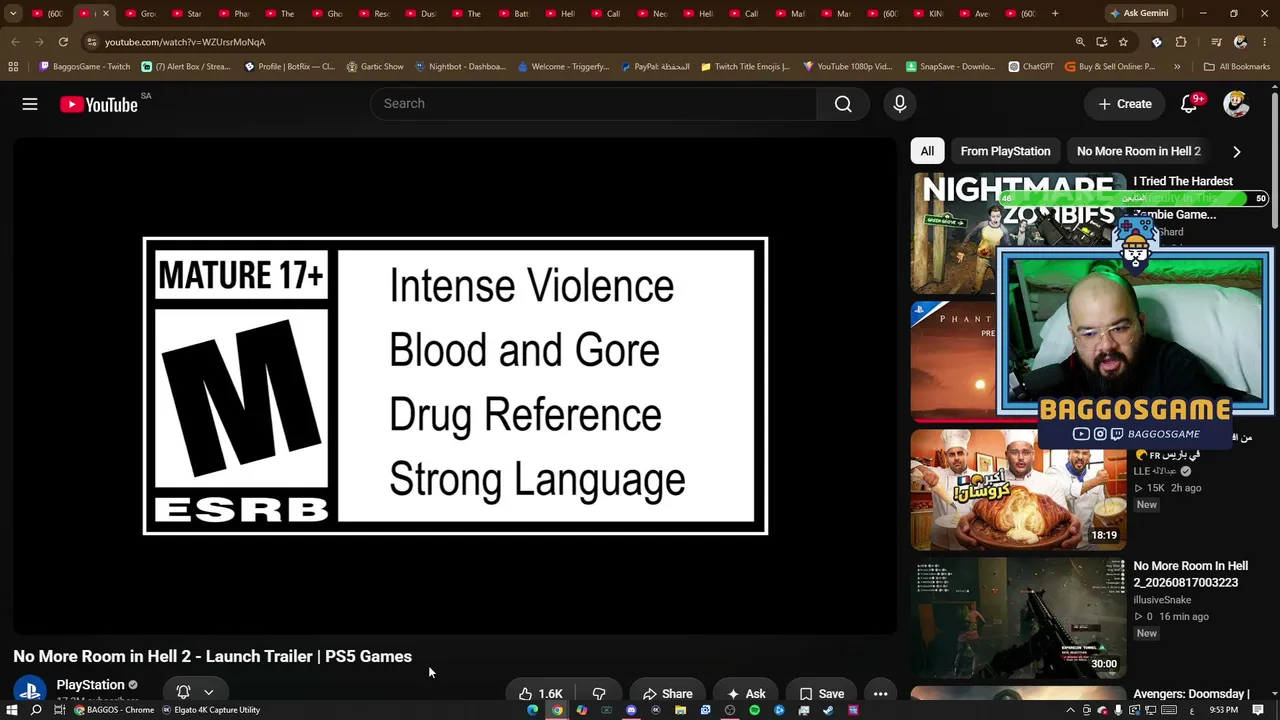The height and width of the screenshot is (720, 1280).
Task: Open the Nightmare Zombies video thumbnail
Action: pyautogui.click(x=1018, y=233)
